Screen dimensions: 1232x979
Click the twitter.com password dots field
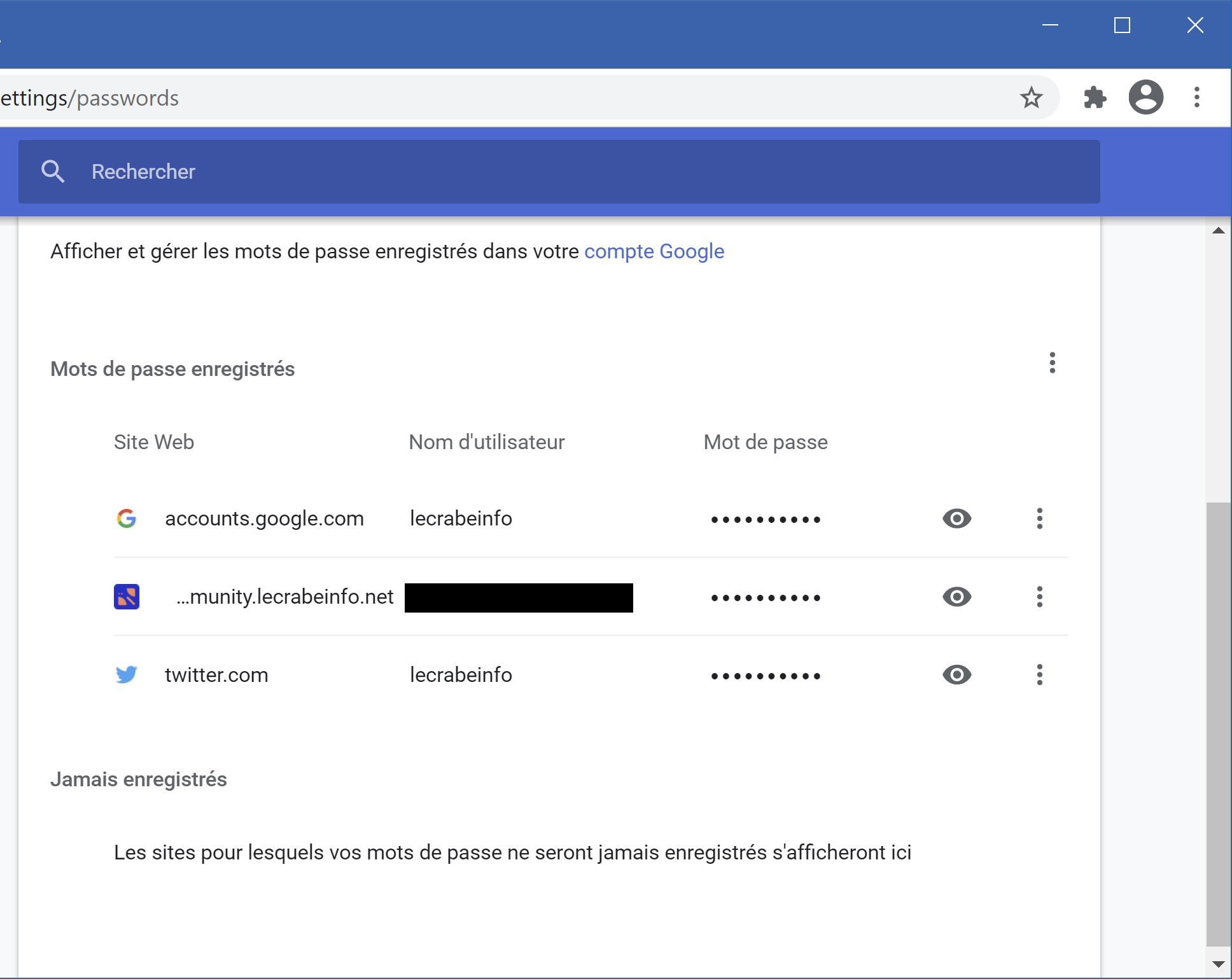[766, 676]
